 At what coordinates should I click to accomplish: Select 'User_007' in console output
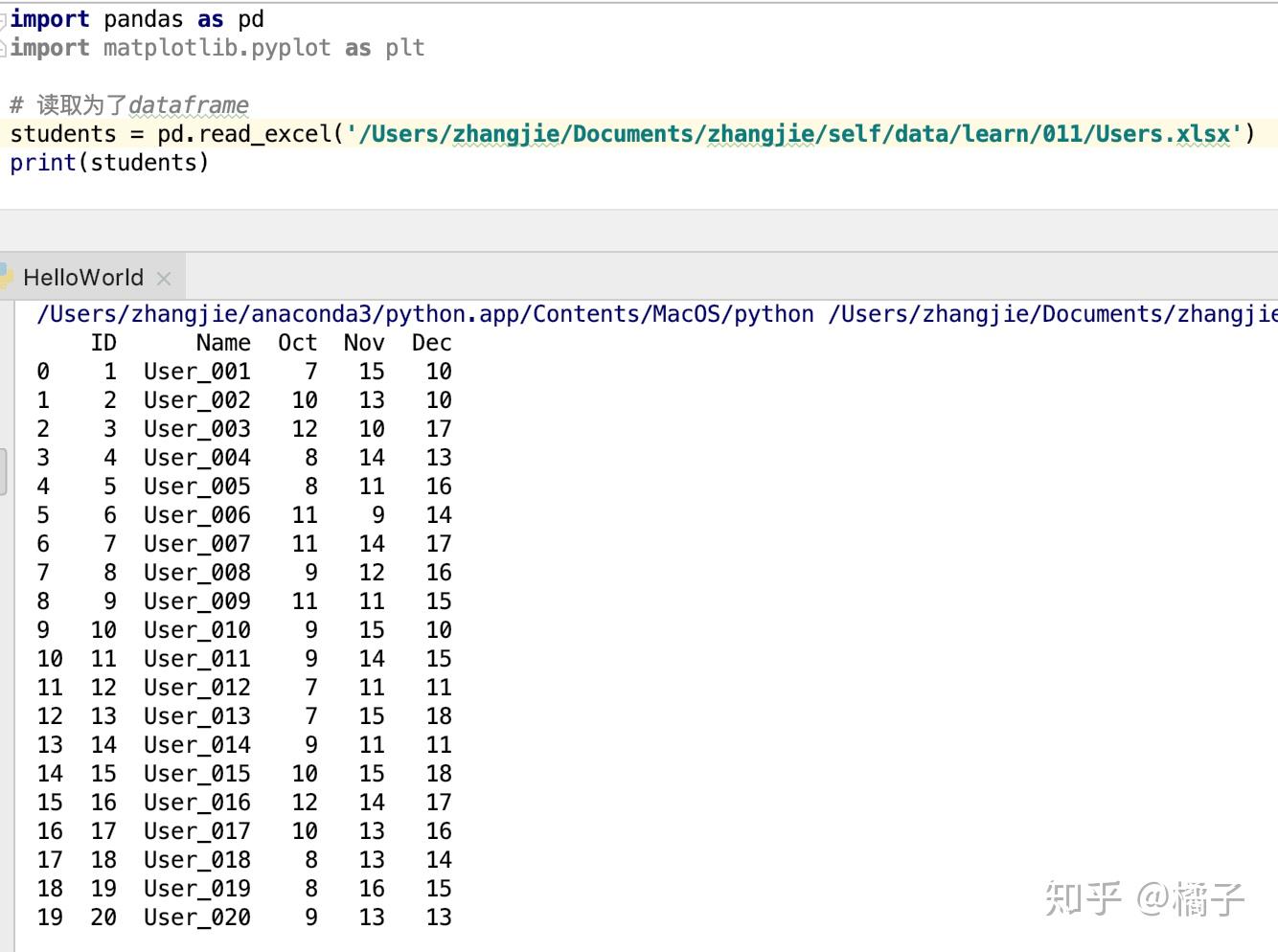pyautogui.click(x=197, y=544)
